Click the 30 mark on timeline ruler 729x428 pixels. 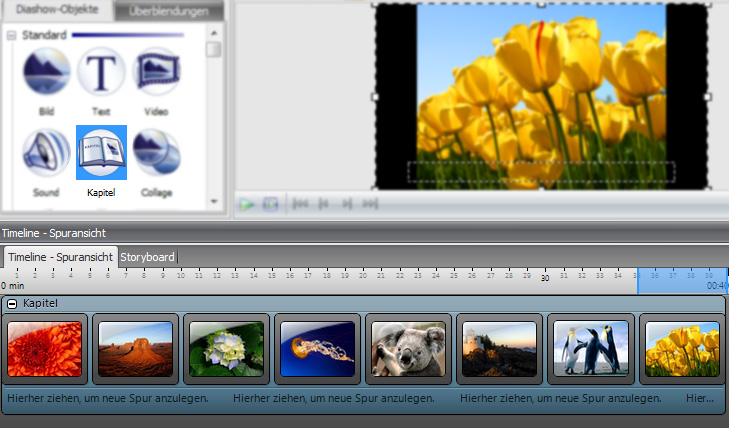(545, 278)
